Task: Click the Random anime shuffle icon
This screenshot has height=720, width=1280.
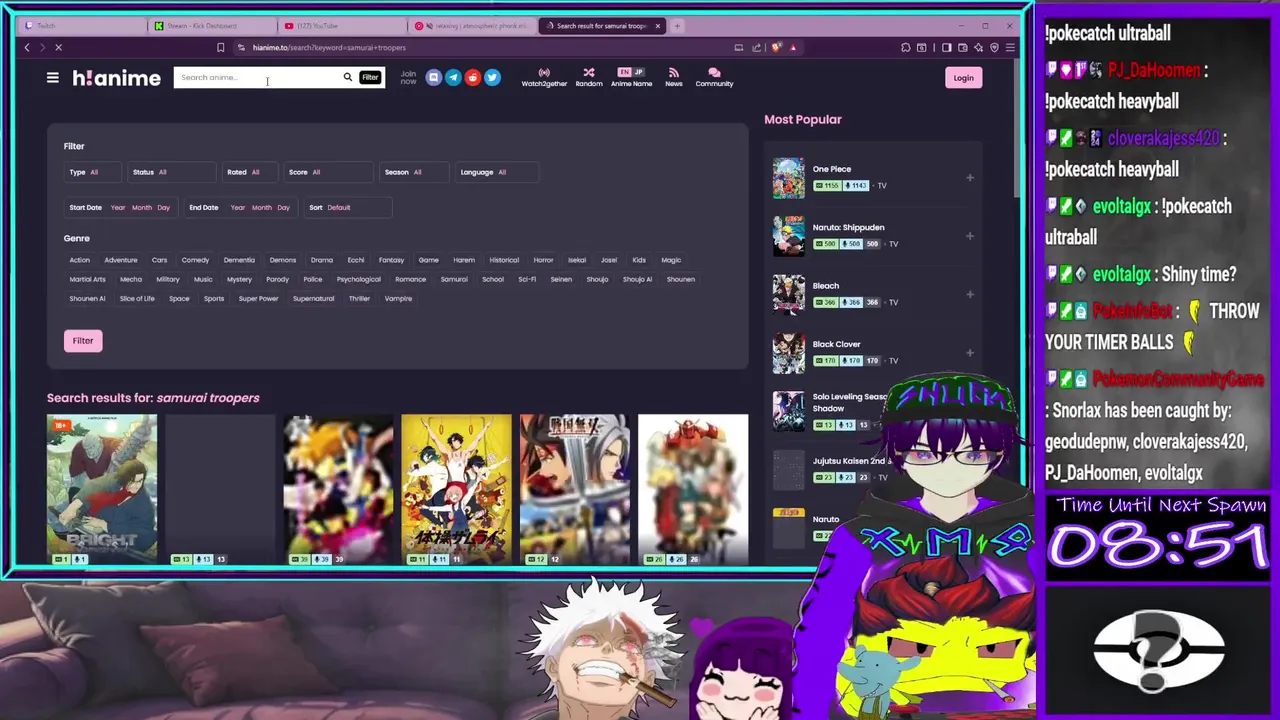Action: tap(589, 77)
